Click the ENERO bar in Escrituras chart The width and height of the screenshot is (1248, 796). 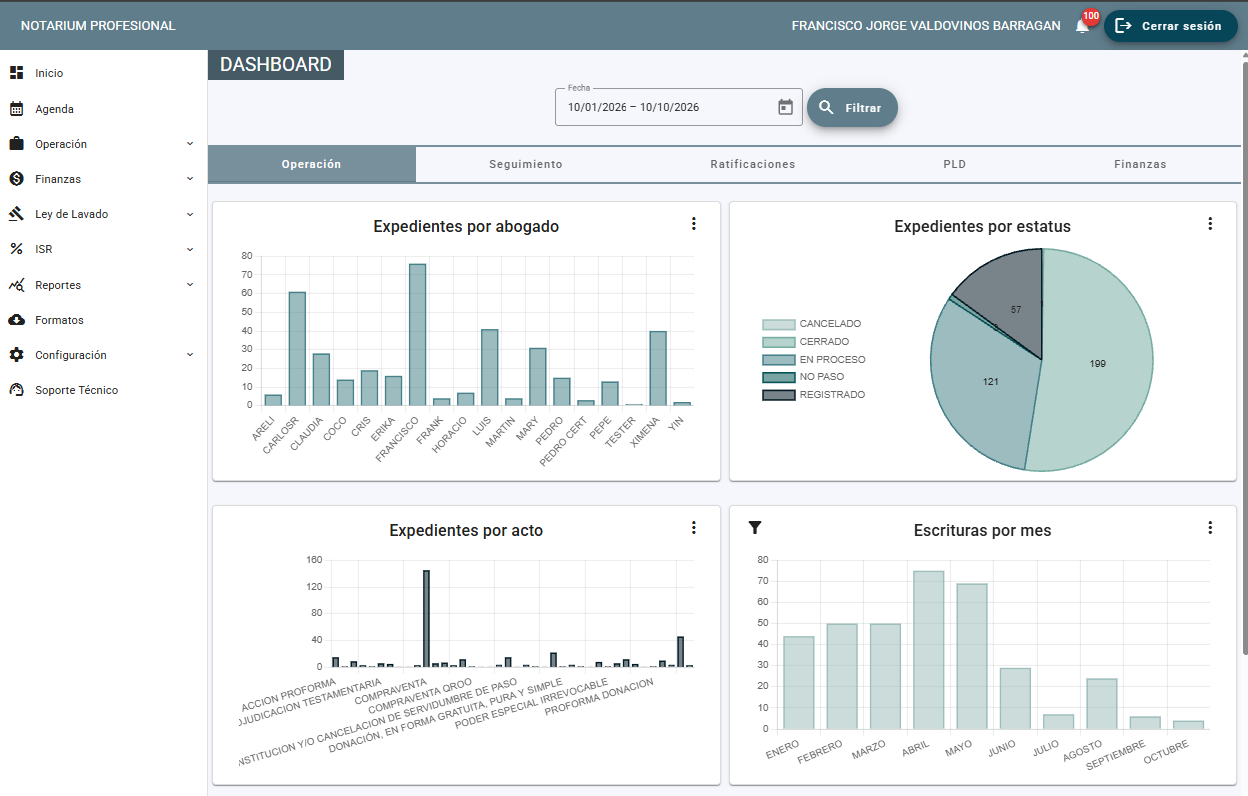coord(799,683)
